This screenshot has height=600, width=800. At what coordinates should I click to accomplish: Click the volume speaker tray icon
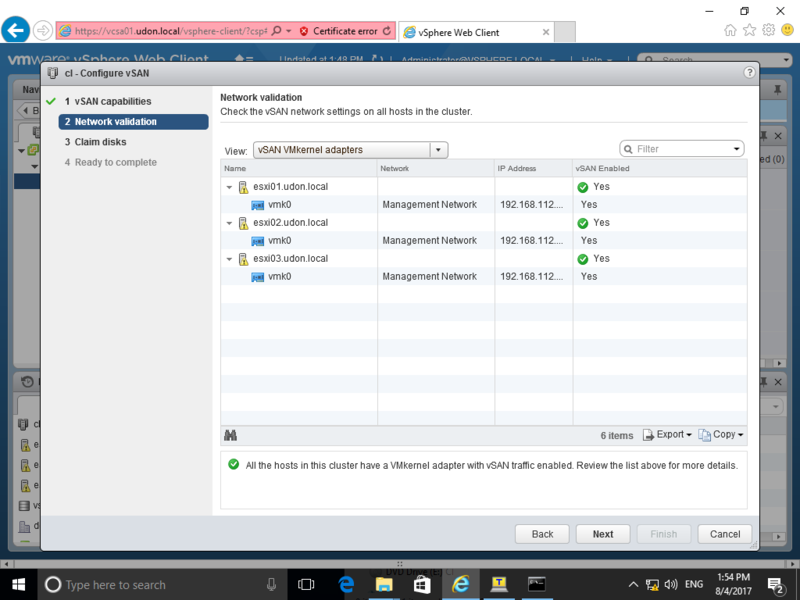671,585
